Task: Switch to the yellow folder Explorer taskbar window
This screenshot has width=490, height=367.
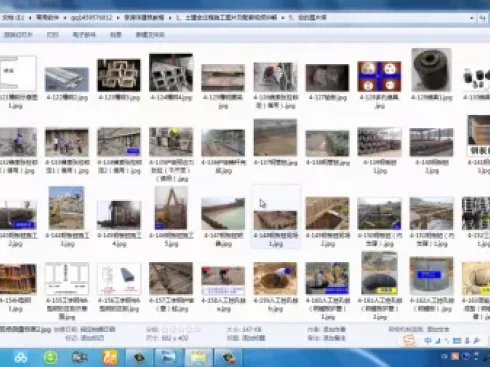Action: coord(199,358)
